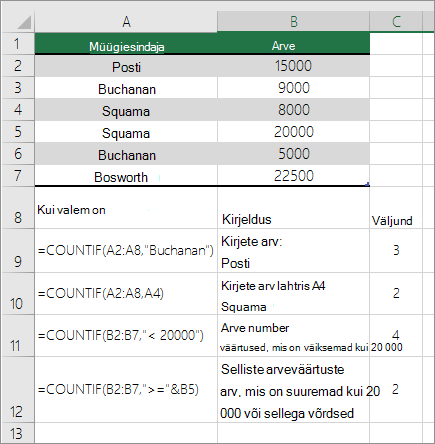This screenshot has height=444, width=435.
Task: Select column A header
Action: 126,22
